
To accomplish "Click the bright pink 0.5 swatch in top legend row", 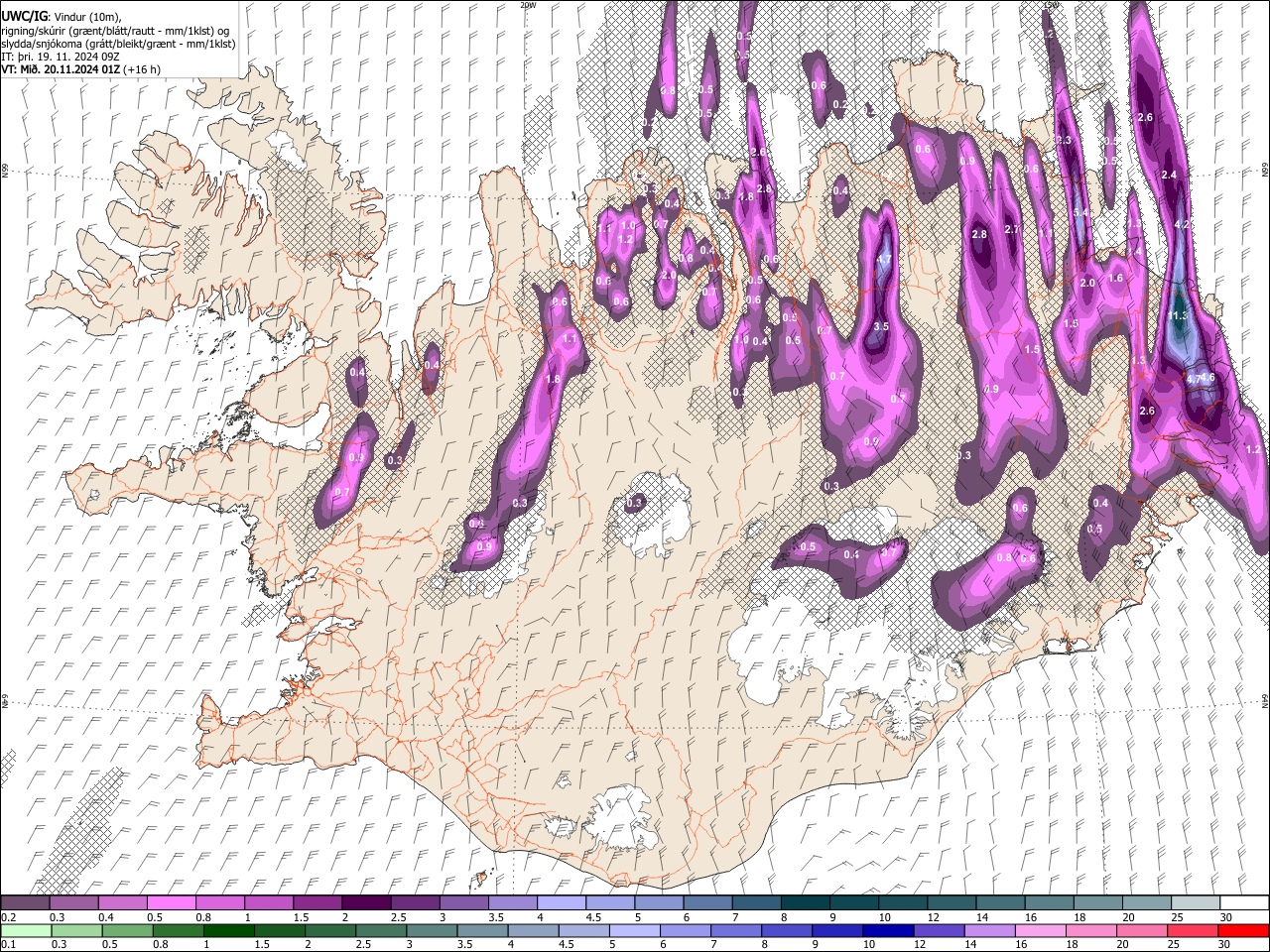I will [173, 902].
